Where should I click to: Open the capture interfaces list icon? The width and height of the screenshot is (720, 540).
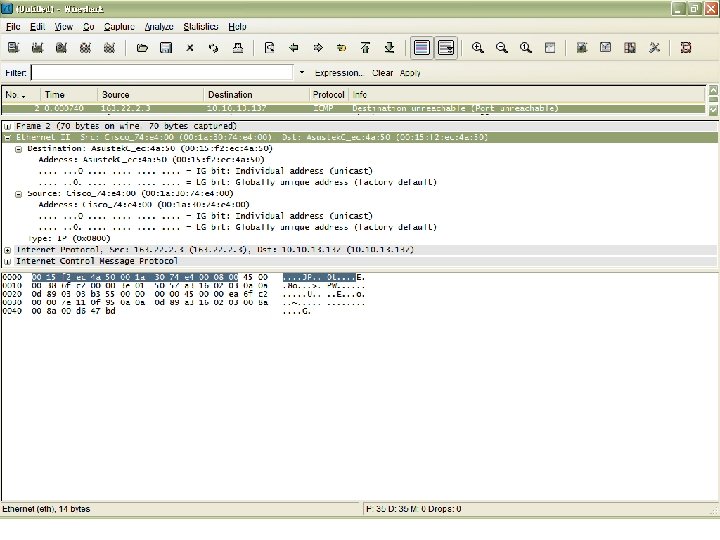click(x=13, y=48)
